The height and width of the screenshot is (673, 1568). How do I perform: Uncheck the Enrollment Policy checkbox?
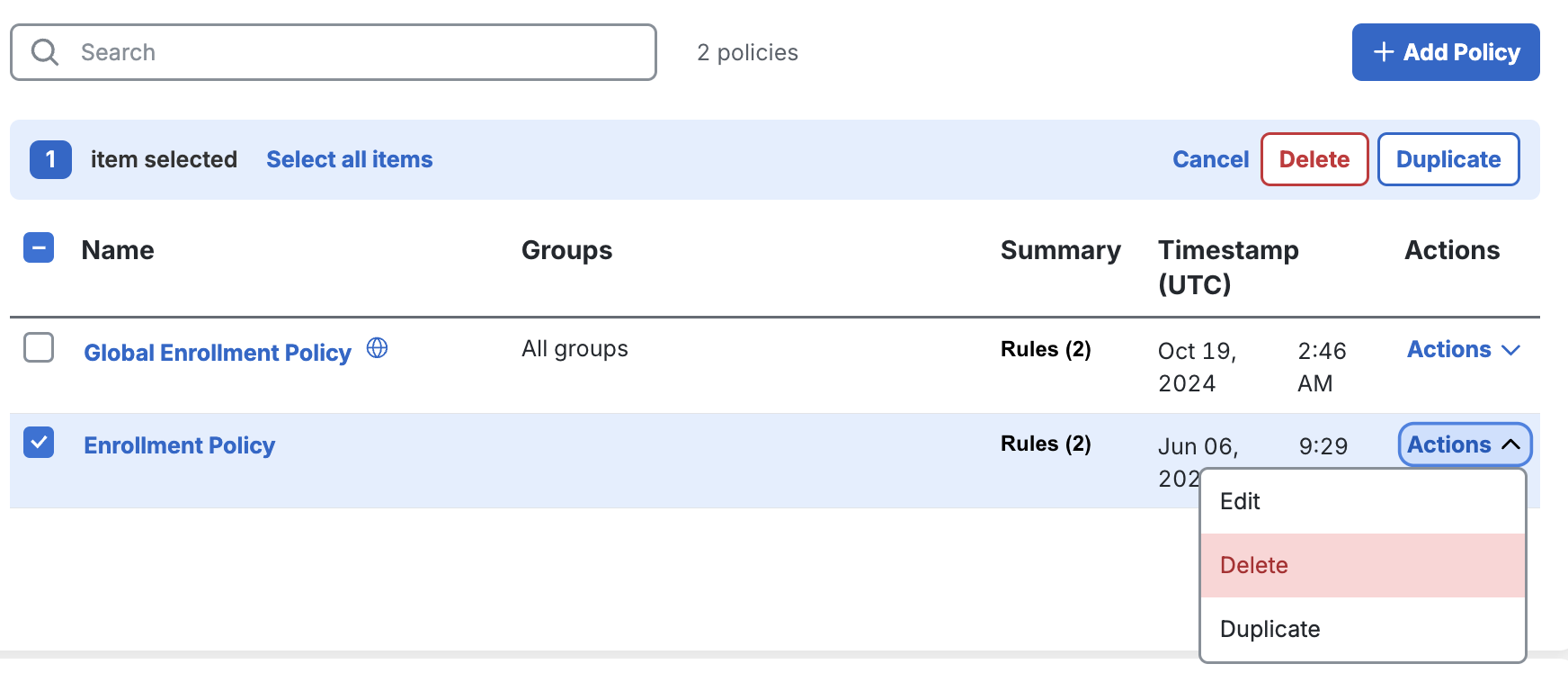(x=38, y=444)
